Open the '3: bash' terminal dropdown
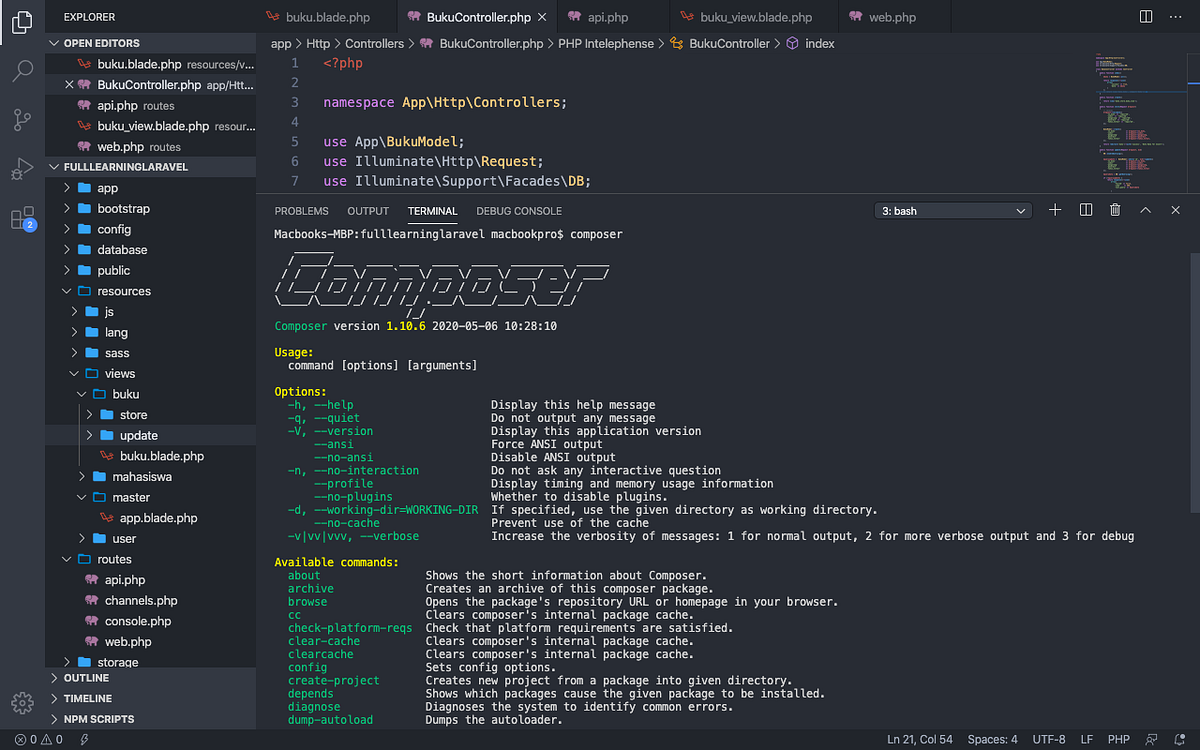The image size is (1200, 750). pos(952,210)
